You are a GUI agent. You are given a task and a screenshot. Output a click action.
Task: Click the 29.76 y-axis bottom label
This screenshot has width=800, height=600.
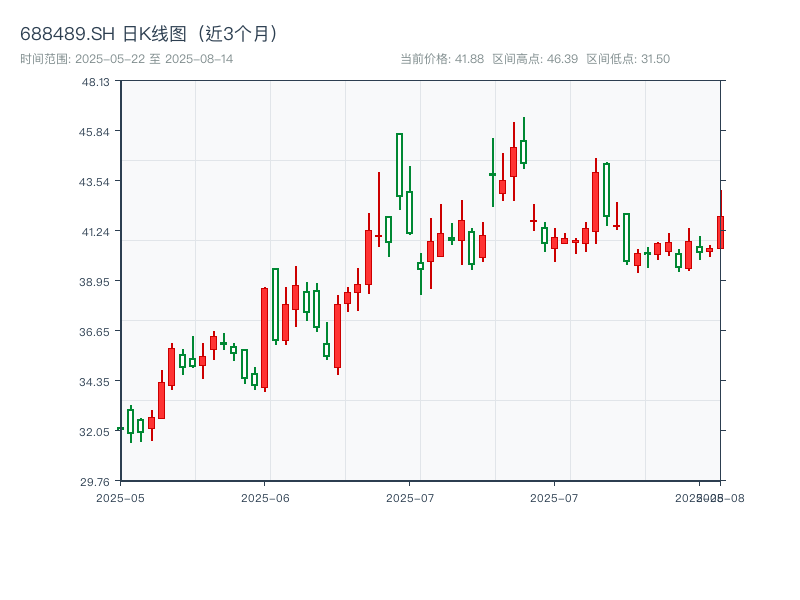click(x=96, y=481)
